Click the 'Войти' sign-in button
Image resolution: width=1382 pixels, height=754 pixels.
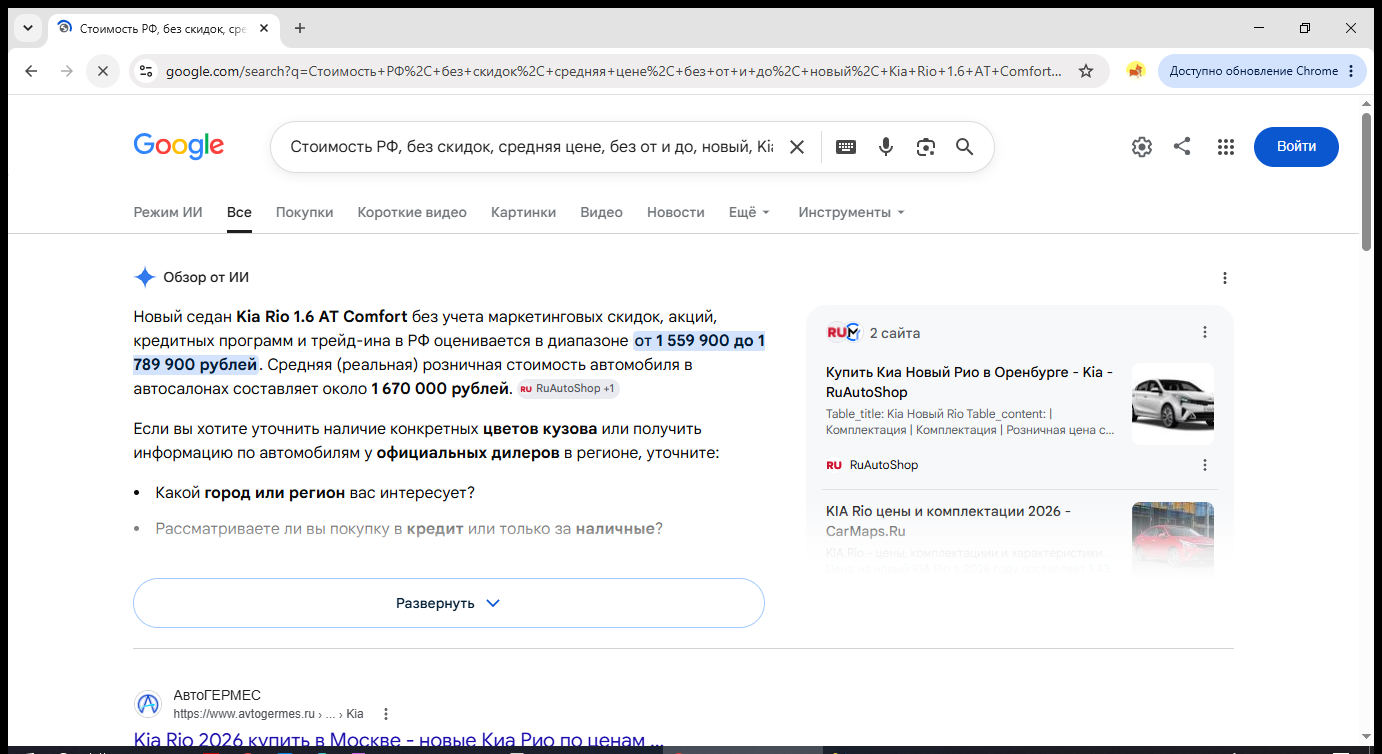coord(1296,147)
